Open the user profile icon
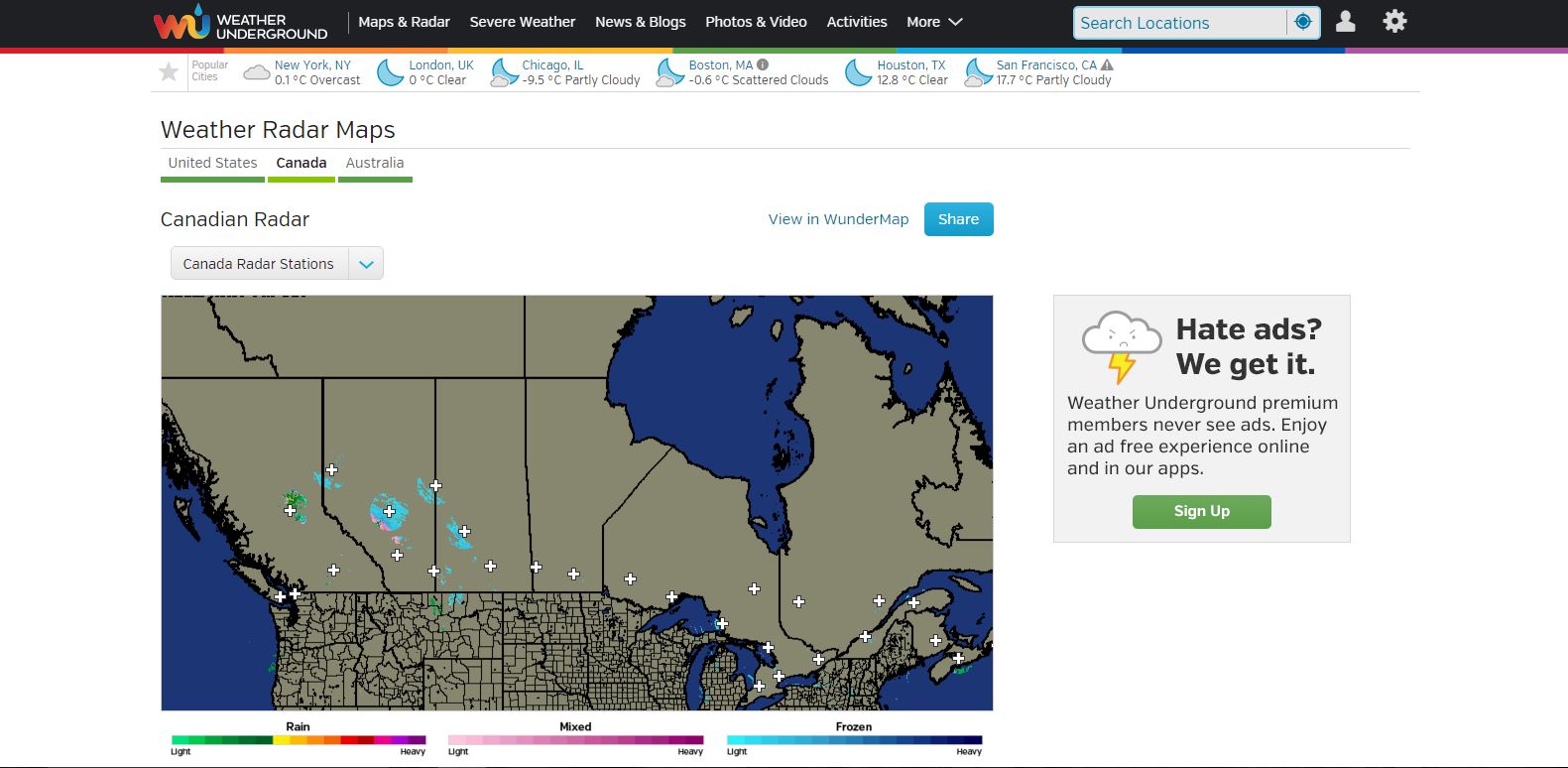This screenshot has width=1568, height=768. click(x=1346, y=21)
